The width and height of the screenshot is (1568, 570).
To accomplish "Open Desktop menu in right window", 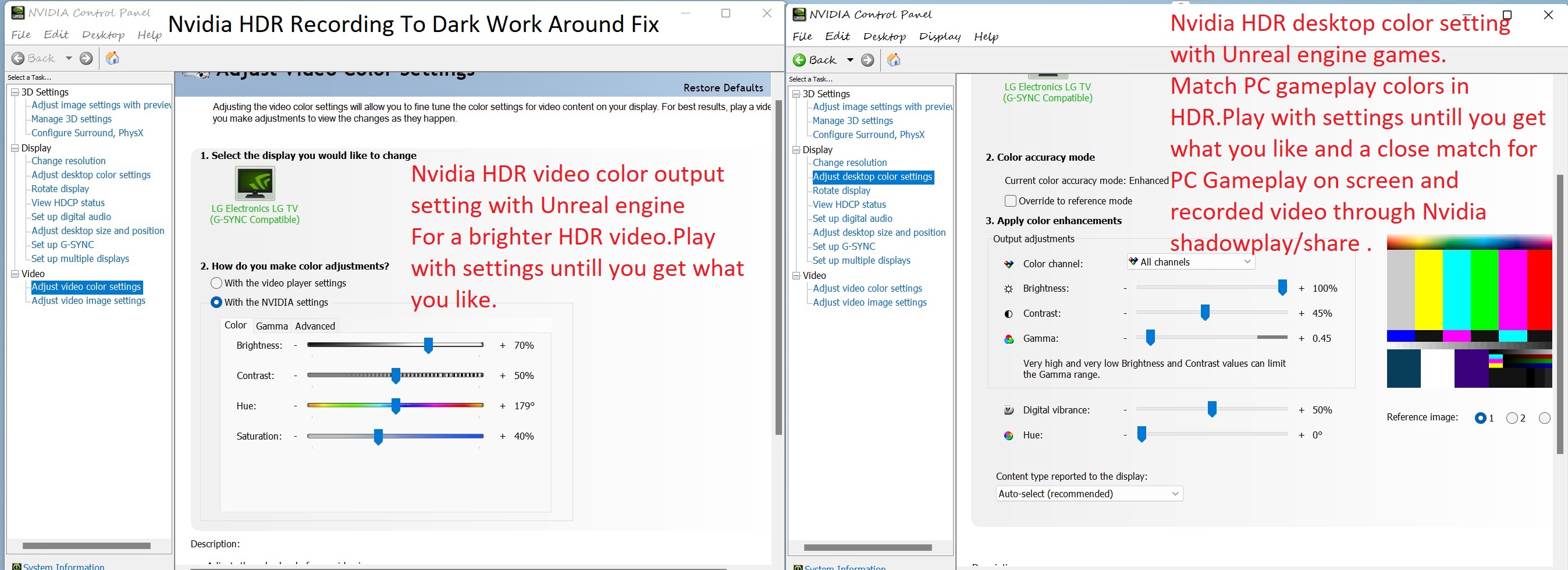I will (884, 37).
